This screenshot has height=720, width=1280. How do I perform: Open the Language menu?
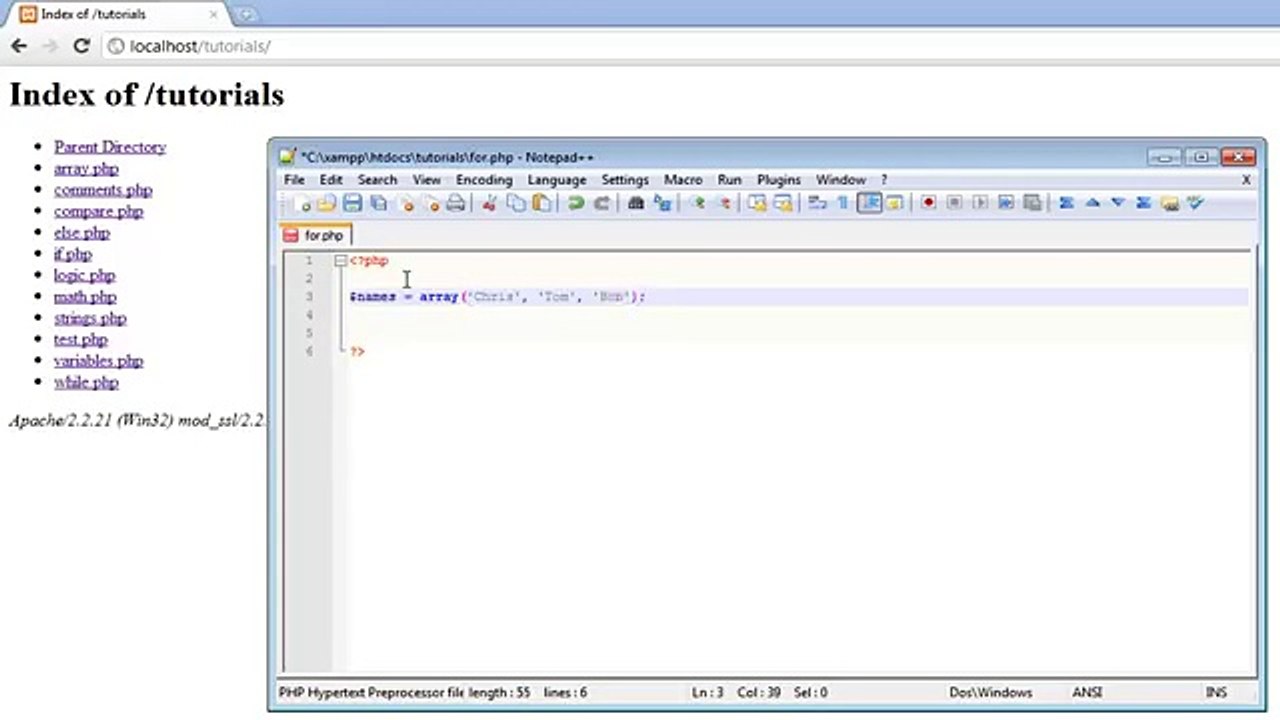tap(557, 180)
